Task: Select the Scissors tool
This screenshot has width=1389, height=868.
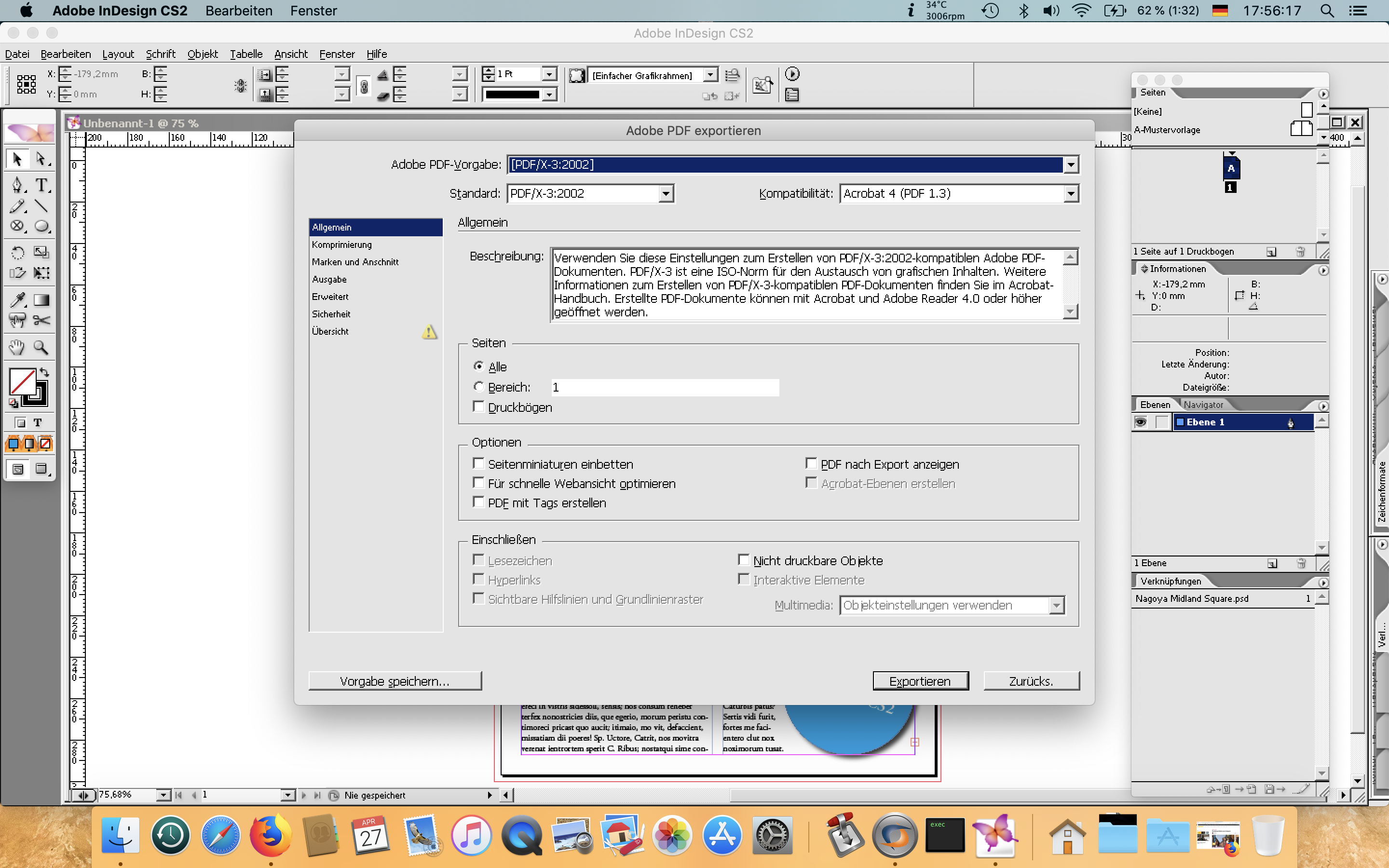Action: point(42,320)
